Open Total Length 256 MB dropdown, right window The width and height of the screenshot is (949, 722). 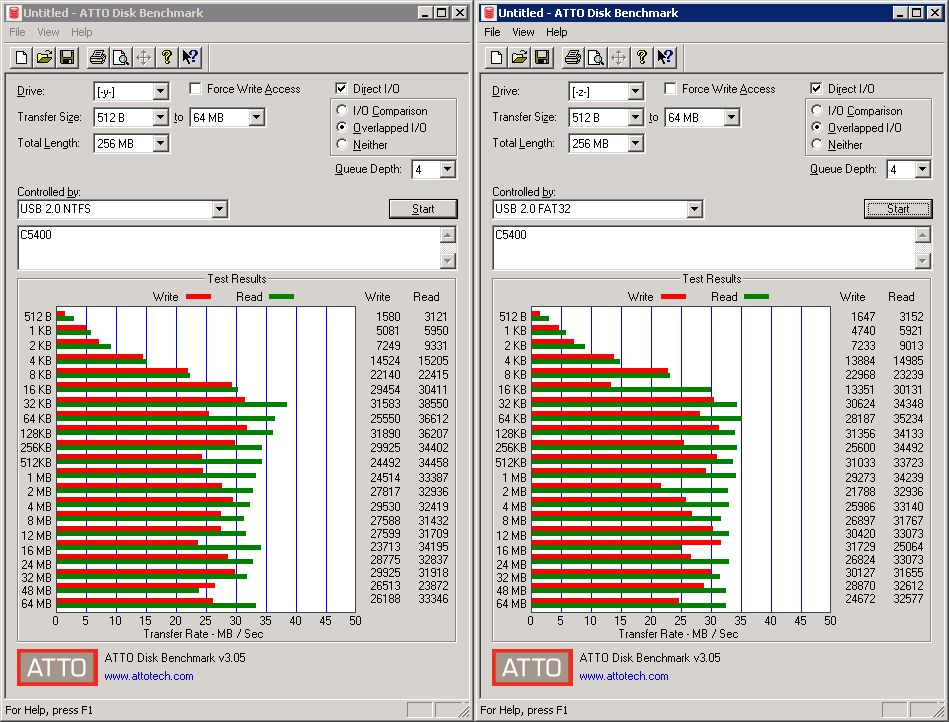(635, 143)
